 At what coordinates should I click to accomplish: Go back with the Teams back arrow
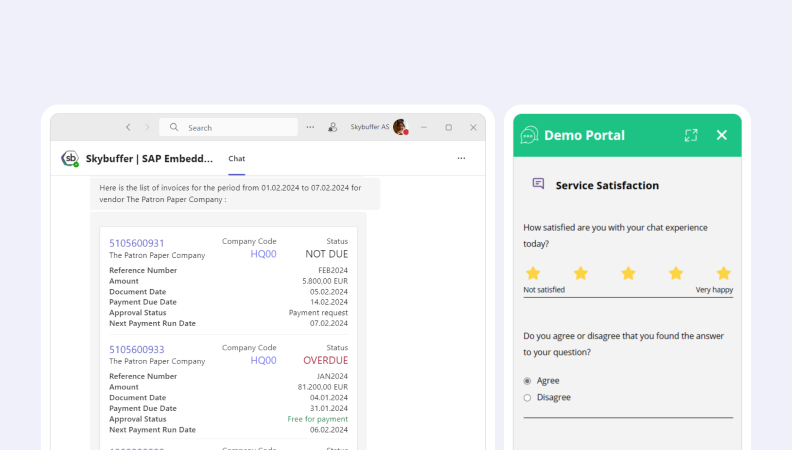[128, 127]
